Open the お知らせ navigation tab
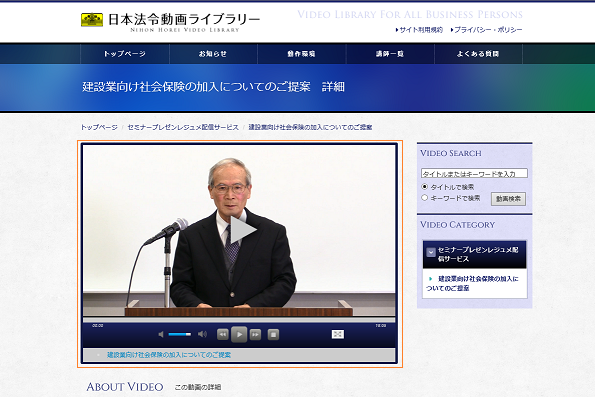 (213, 54)
